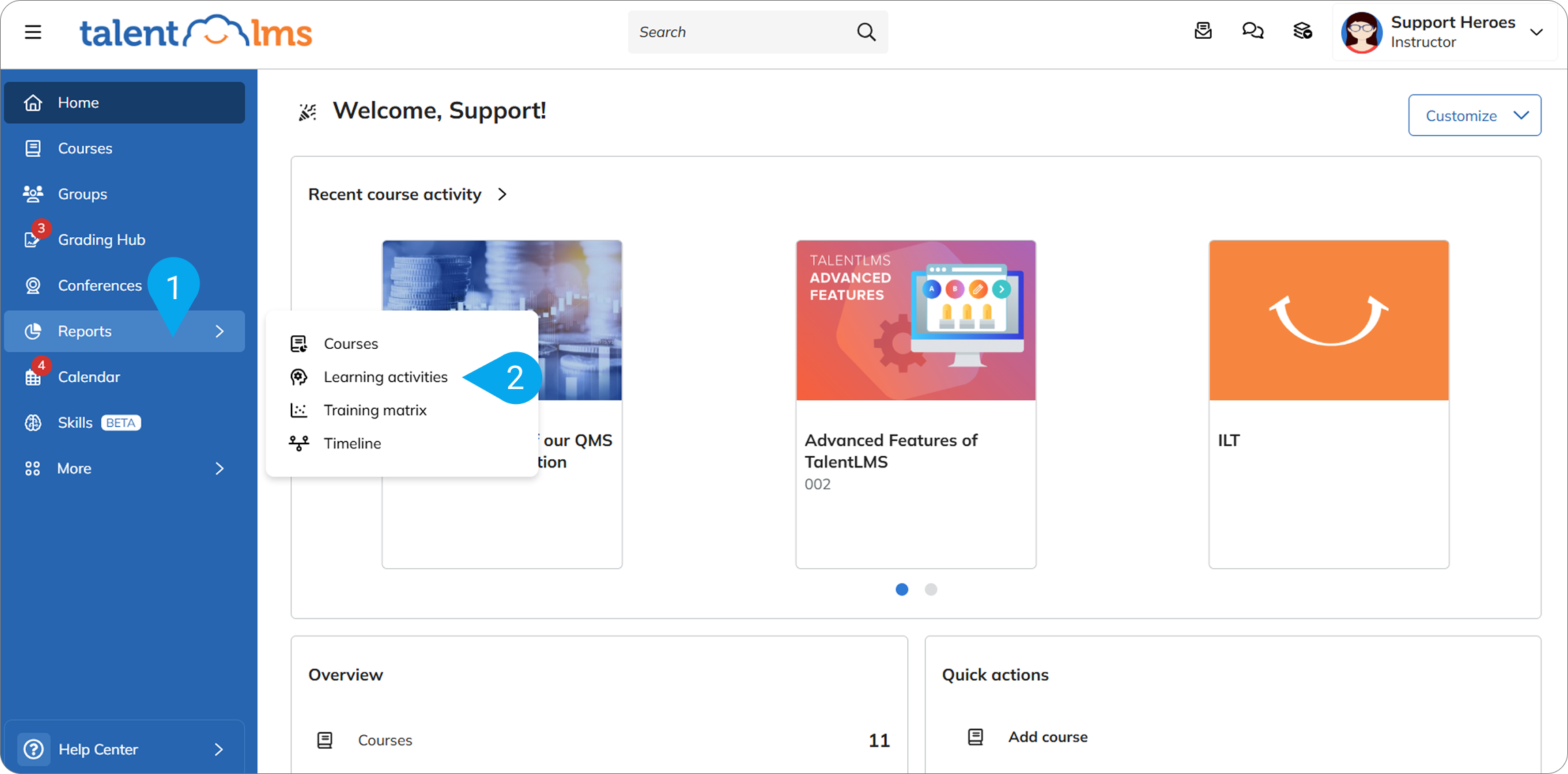Screen dimensions: 1568x774
Task: Click the Groups people icon
Action: [33, 193]
